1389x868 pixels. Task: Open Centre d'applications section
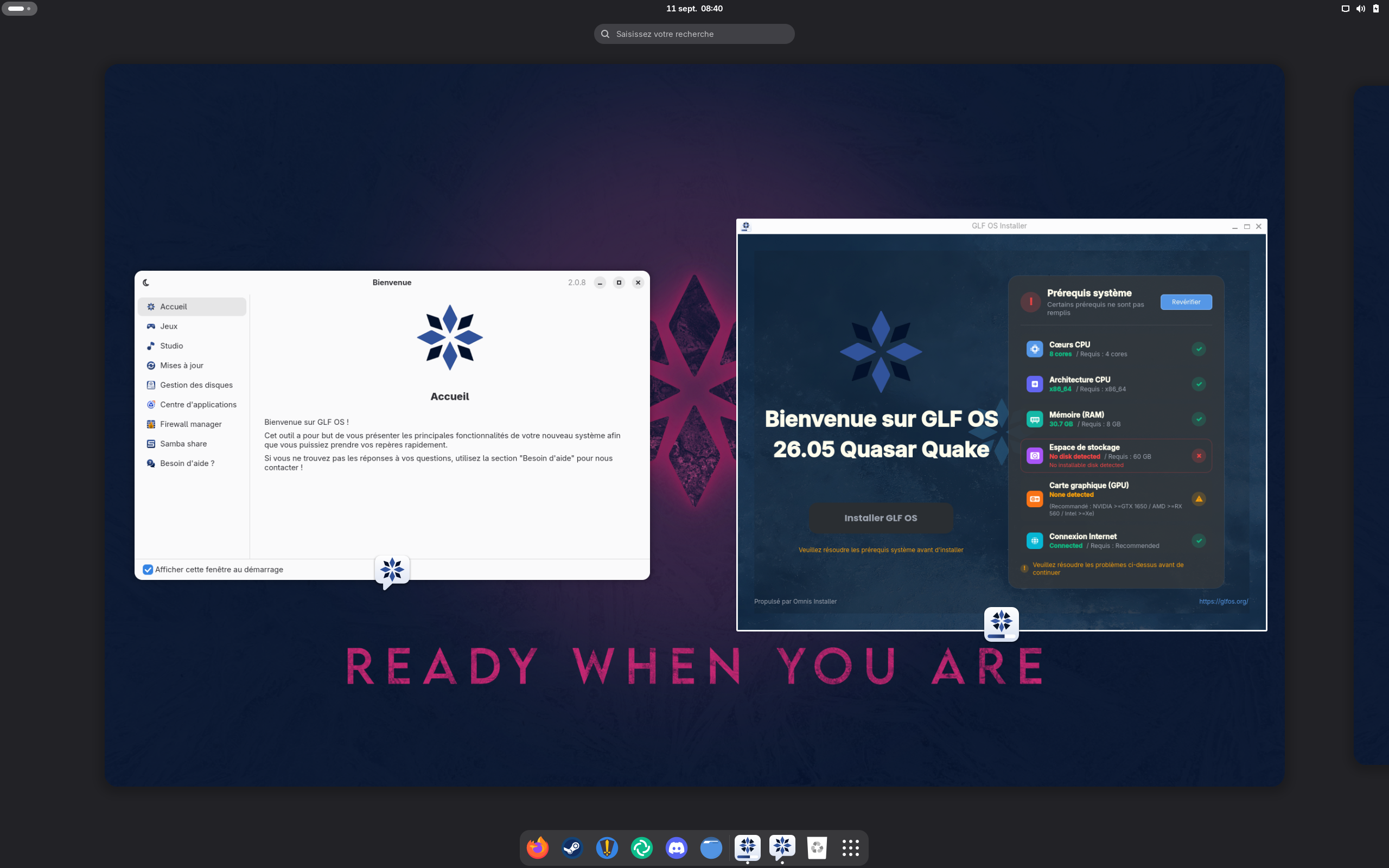pyautogui.click(x=192, y=404)
